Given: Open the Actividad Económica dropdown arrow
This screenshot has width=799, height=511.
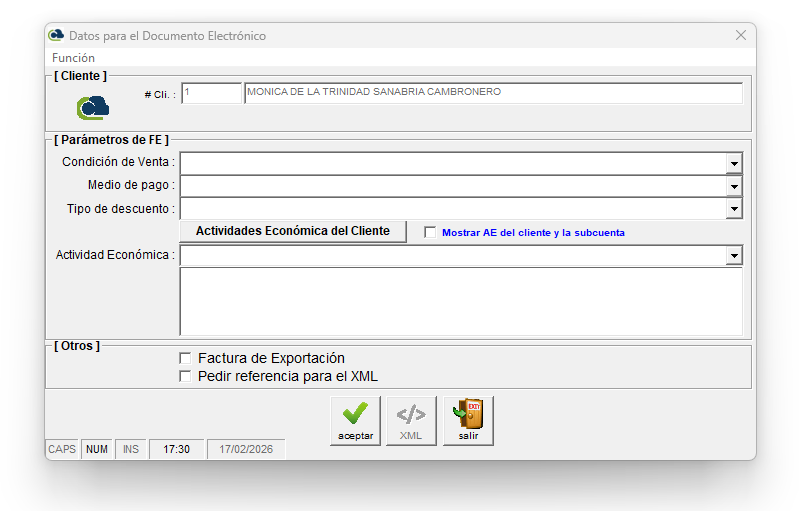Looking at the screenshot, I should click(734, 256).
